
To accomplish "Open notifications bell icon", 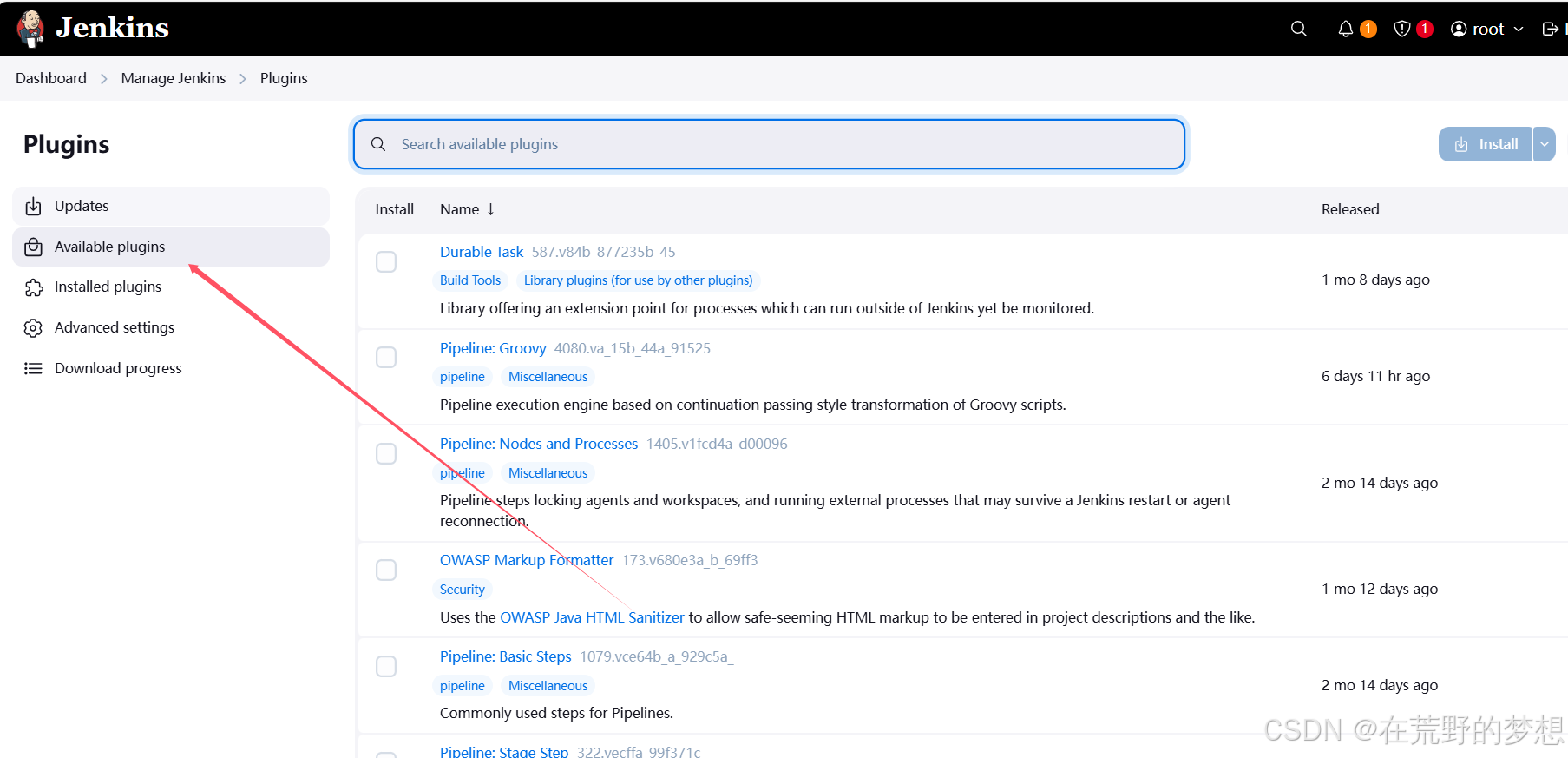I will tap(1345, 29).
